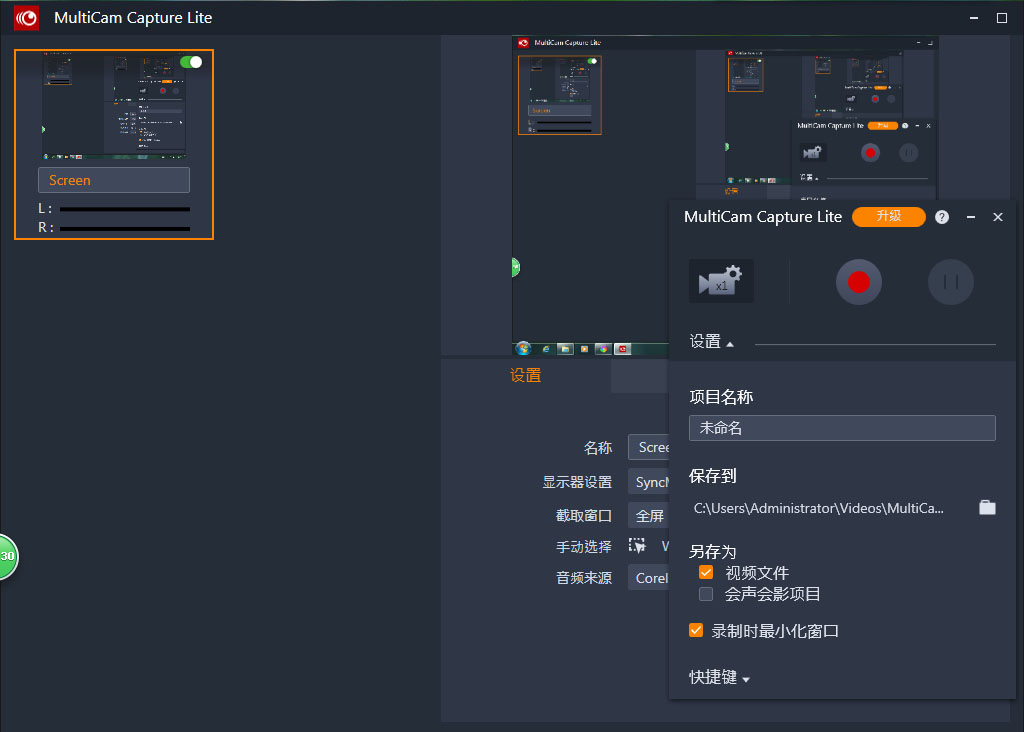Click the Screen name box under the thumbnail
Screen dimensions: 1024x732
[114, 180]
